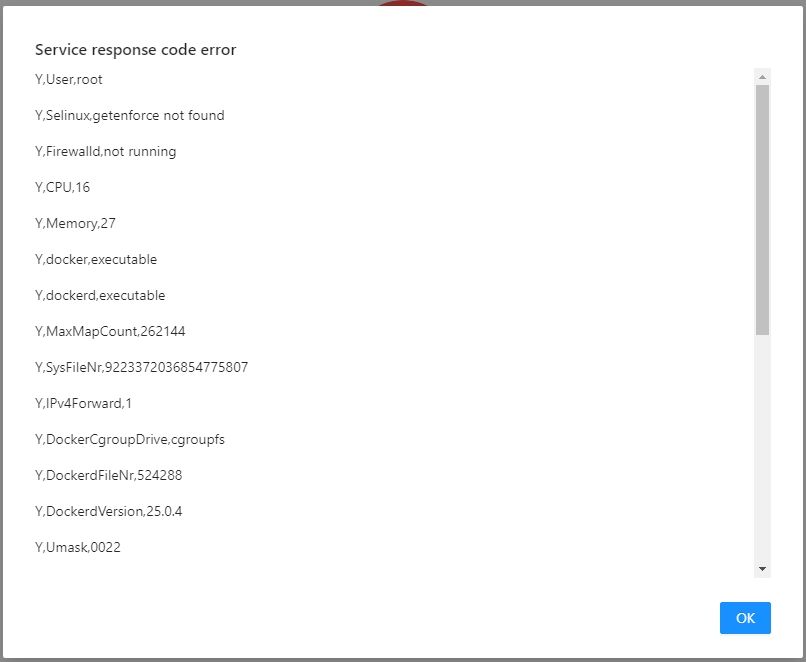Click the 'DockerdVersion,25.0.4' line

click(x=108, y=511)
